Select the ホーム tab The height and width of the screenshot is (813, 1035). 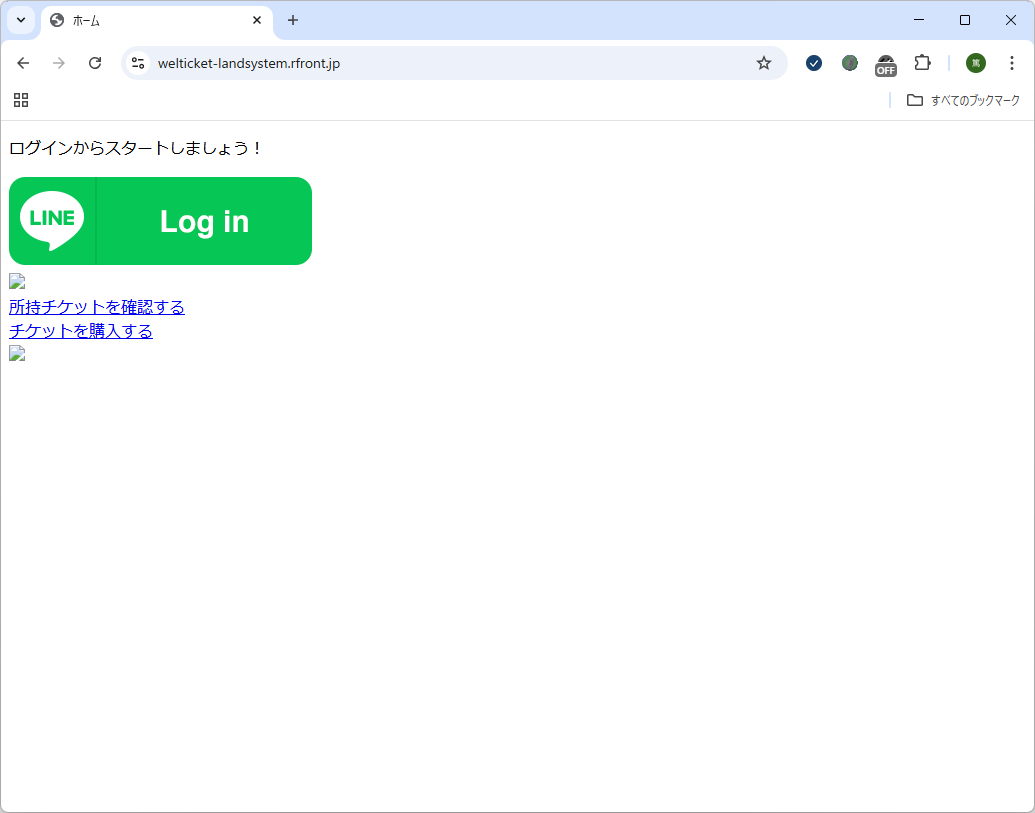(x=157, y=20)
